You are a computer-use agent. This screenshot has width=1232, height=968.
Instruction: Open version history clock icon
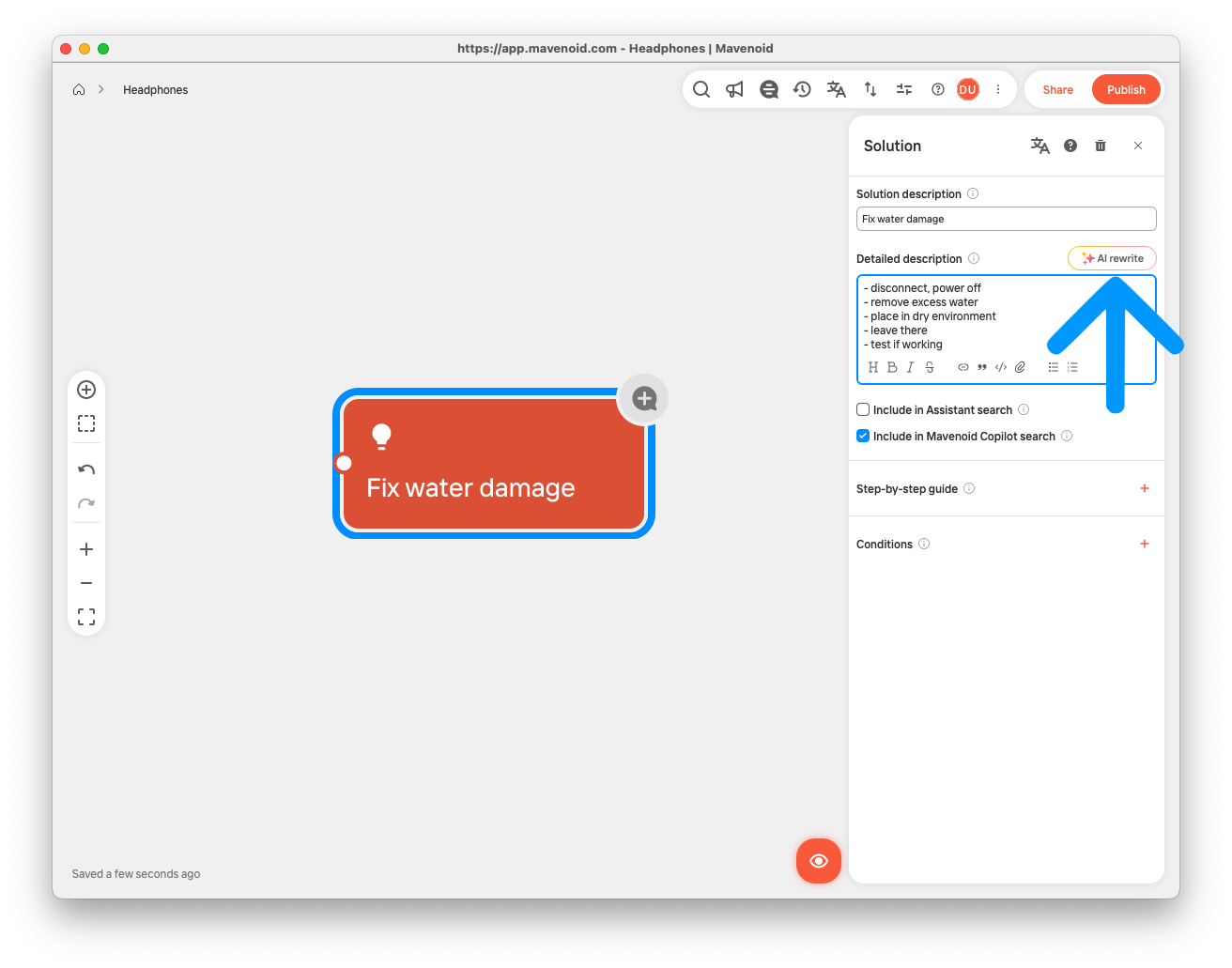pos(802,89)
